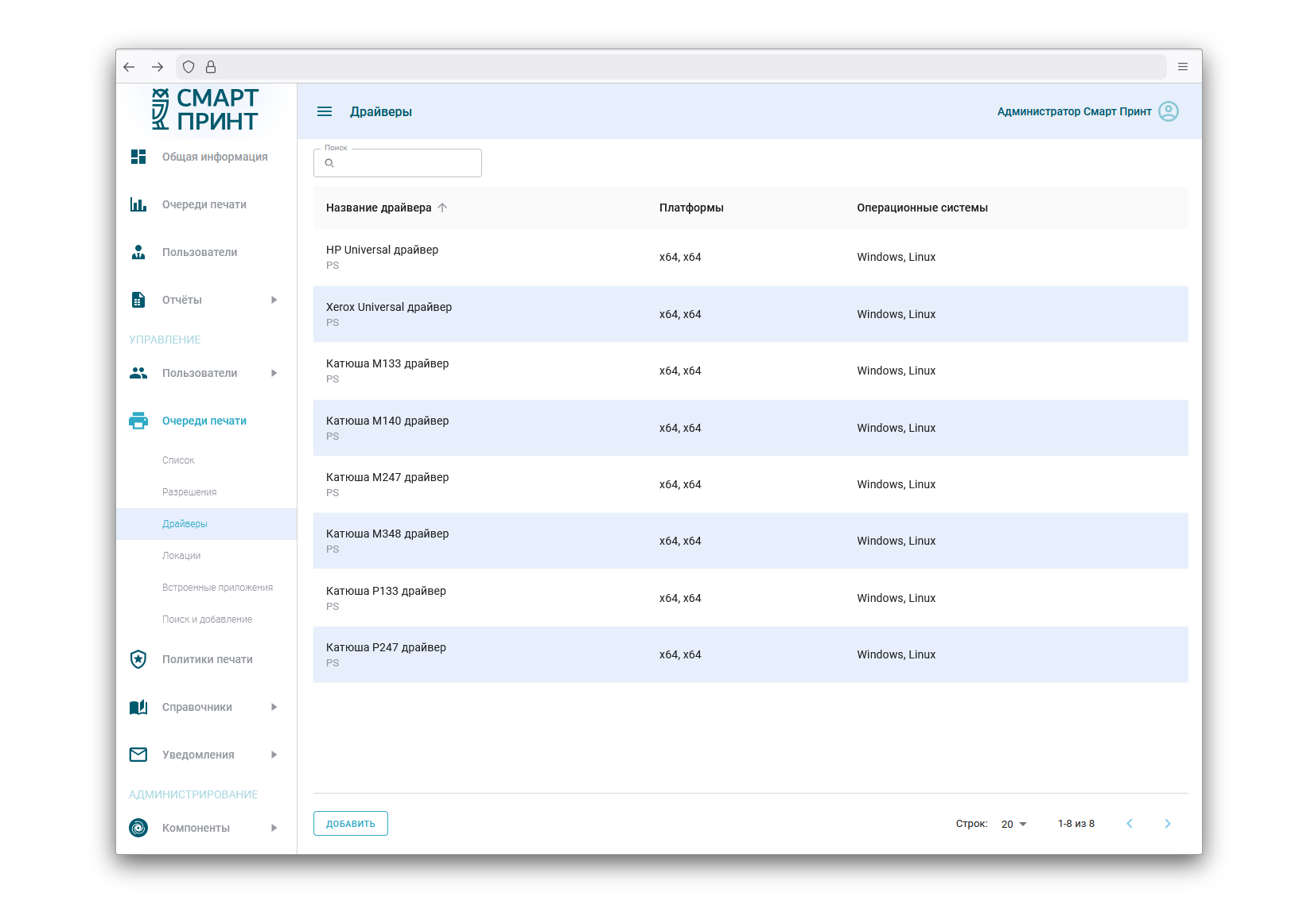Click the Название драйвера column header
The width and height of the screenshot is (1303, 924).
pyautogui.click(x=379, y=208)
